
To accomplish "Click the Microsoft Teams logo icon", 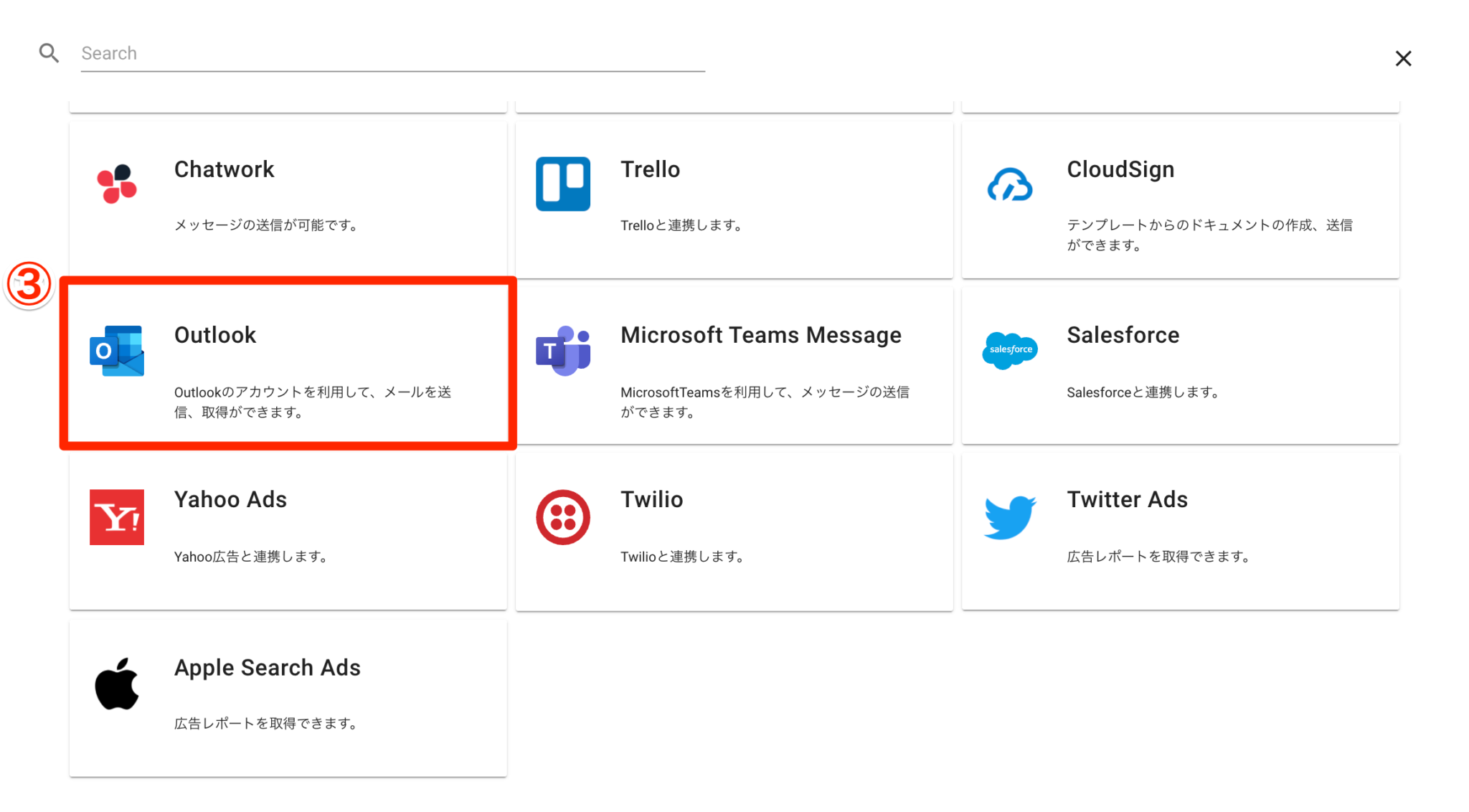I will 563,350.
